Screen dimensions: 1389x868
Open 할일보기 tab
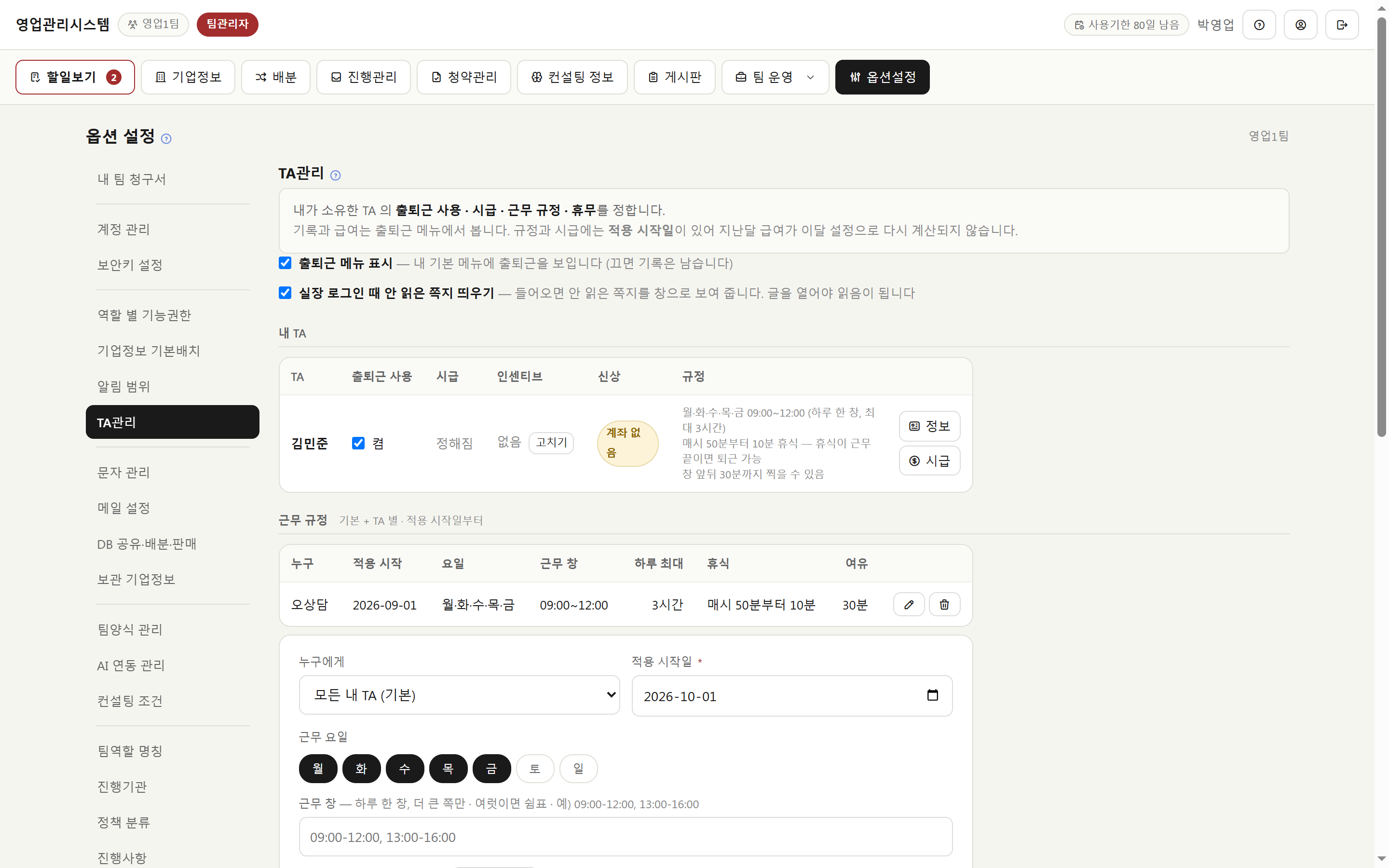75,77
